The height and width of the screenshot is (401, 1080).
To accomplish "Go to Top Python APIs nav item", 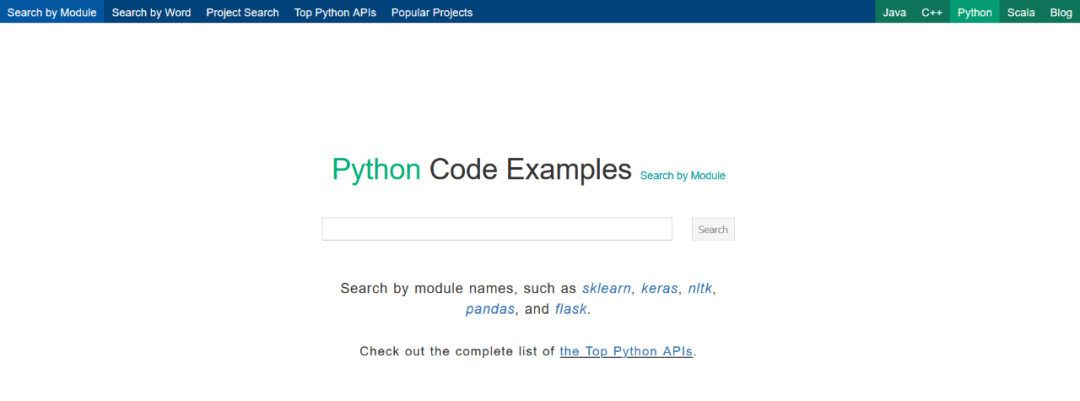I will pos(335,13).
